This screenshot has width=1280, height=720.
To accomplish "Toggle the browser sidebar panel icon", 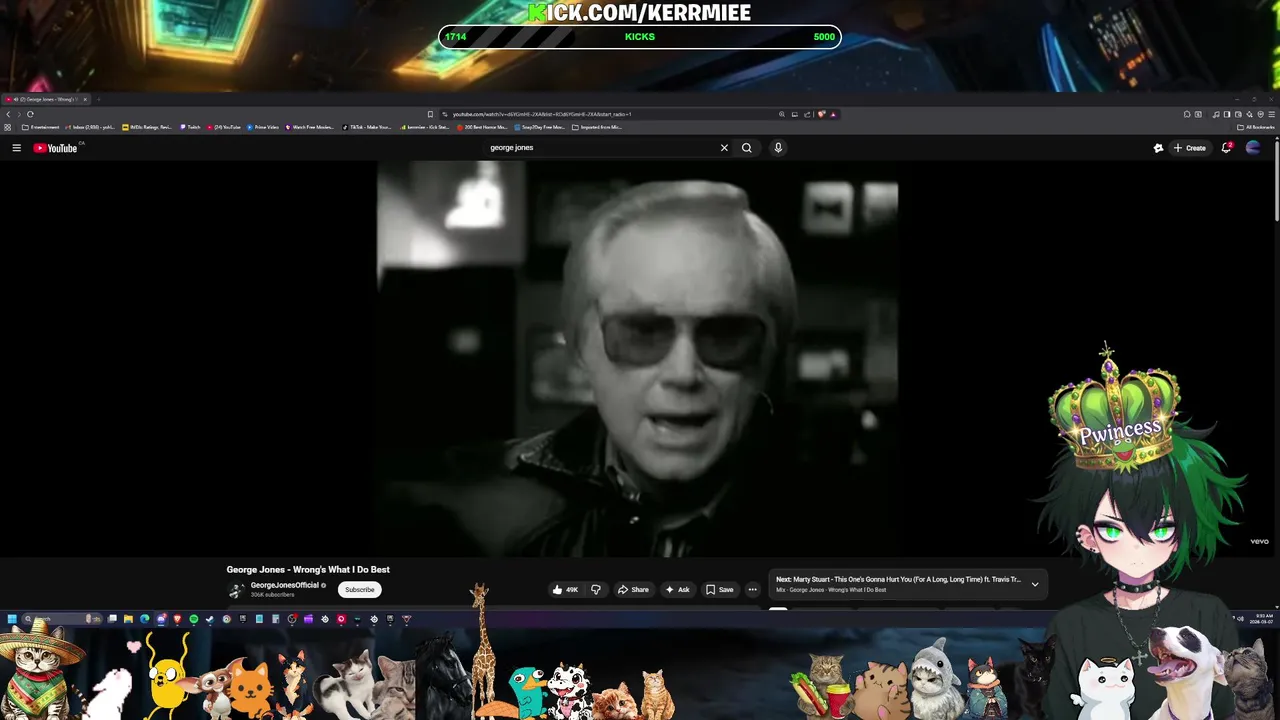I will [1227, 114].
